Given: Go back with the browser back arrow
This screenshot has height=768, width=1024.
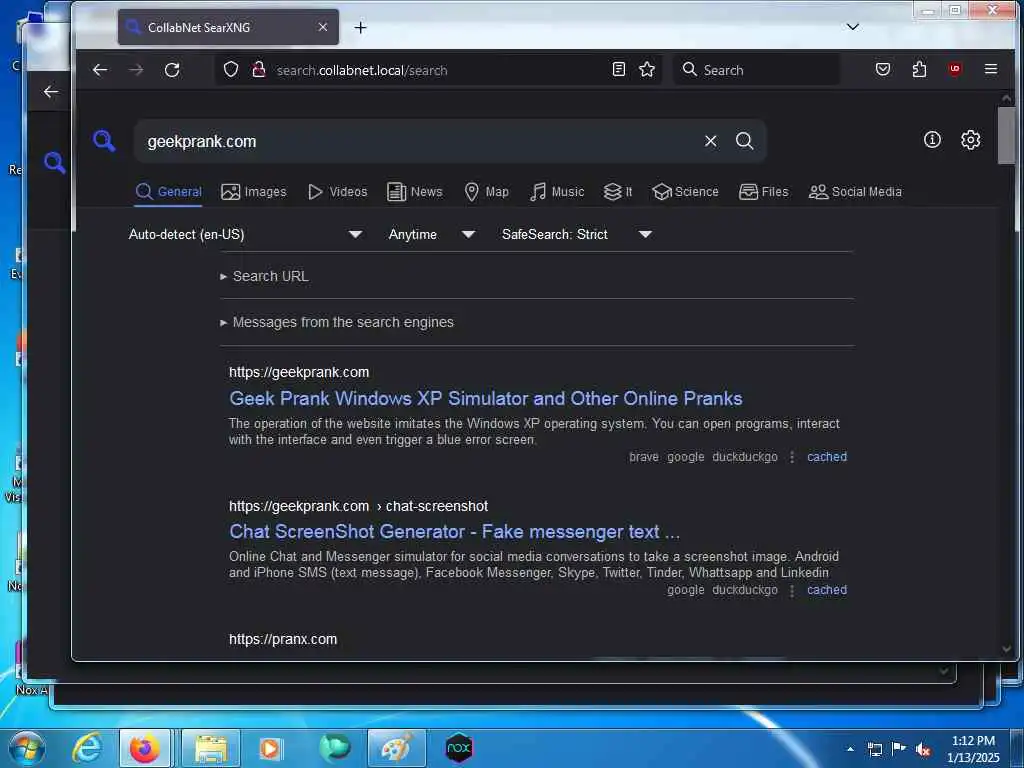Looking at the screenshot, I should (100, 70).
